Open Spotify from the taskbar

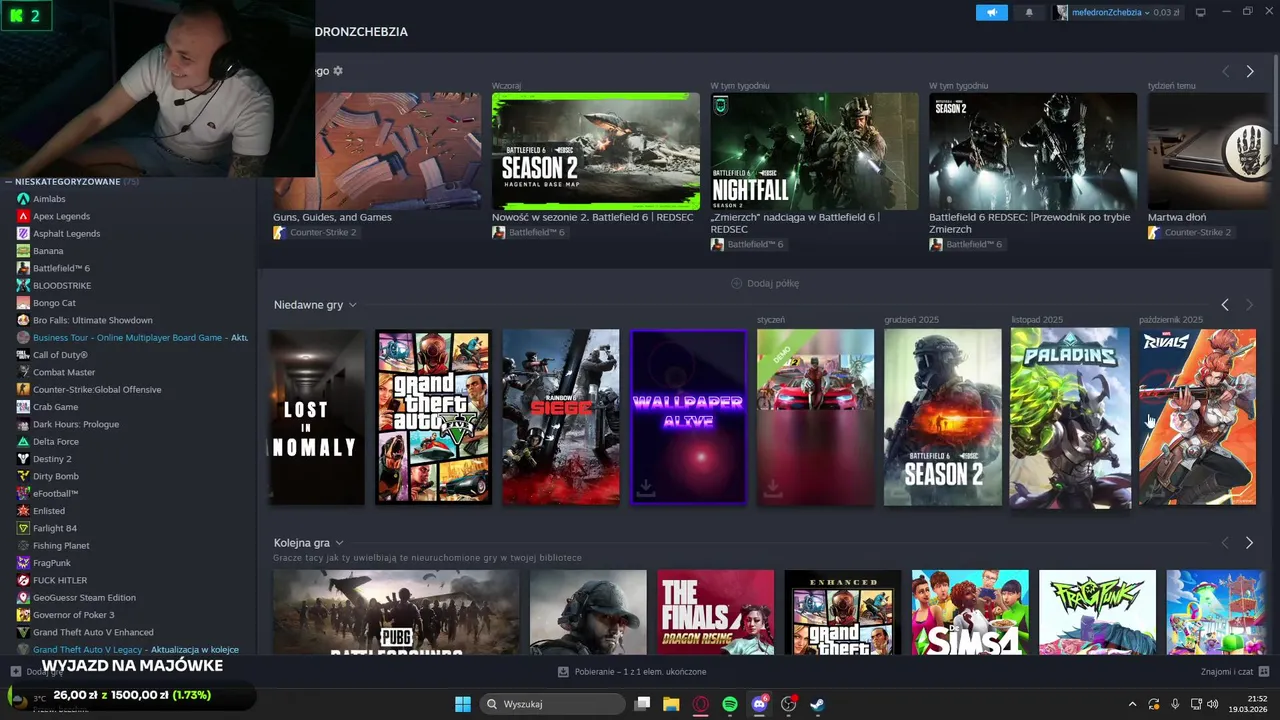(730, 704)
